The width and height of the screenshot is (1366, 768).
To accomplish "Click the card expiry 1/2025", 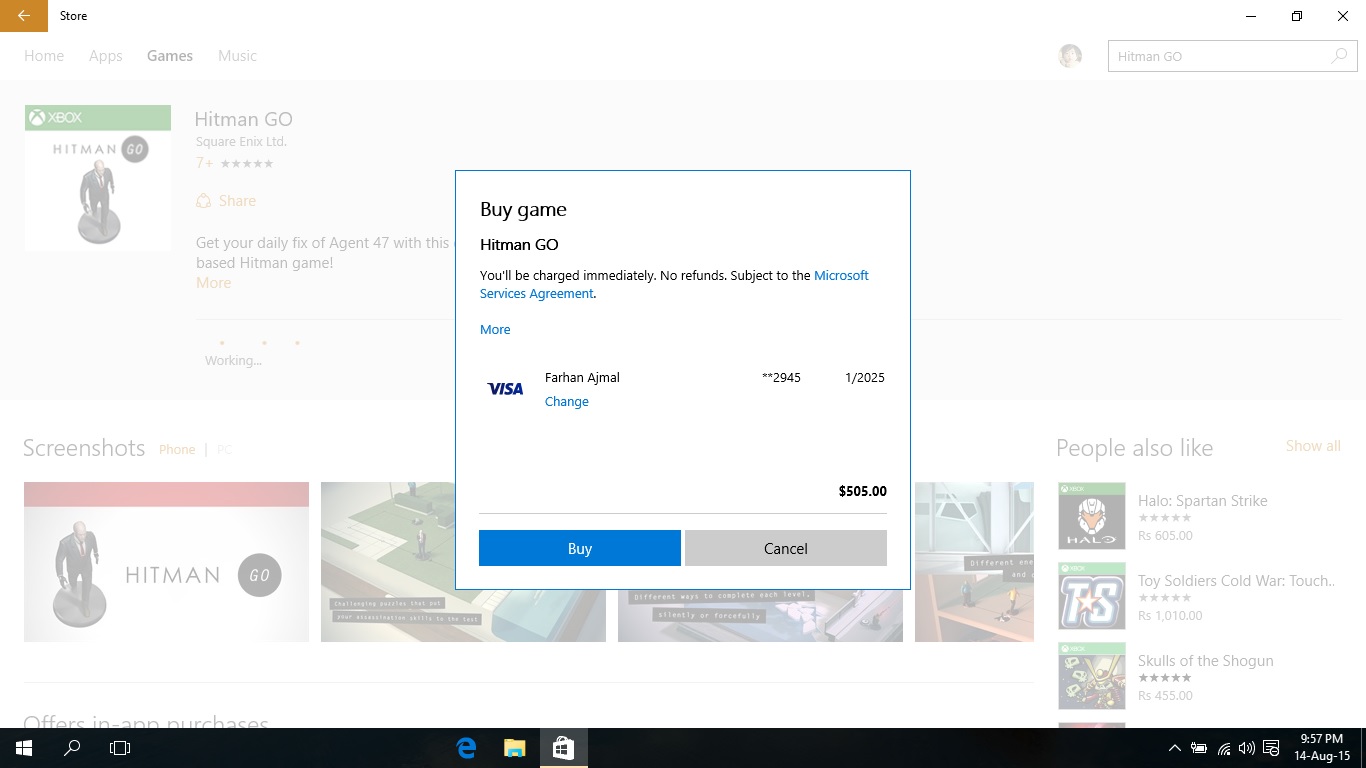I will pyautogui.click(x=865, y=378).
